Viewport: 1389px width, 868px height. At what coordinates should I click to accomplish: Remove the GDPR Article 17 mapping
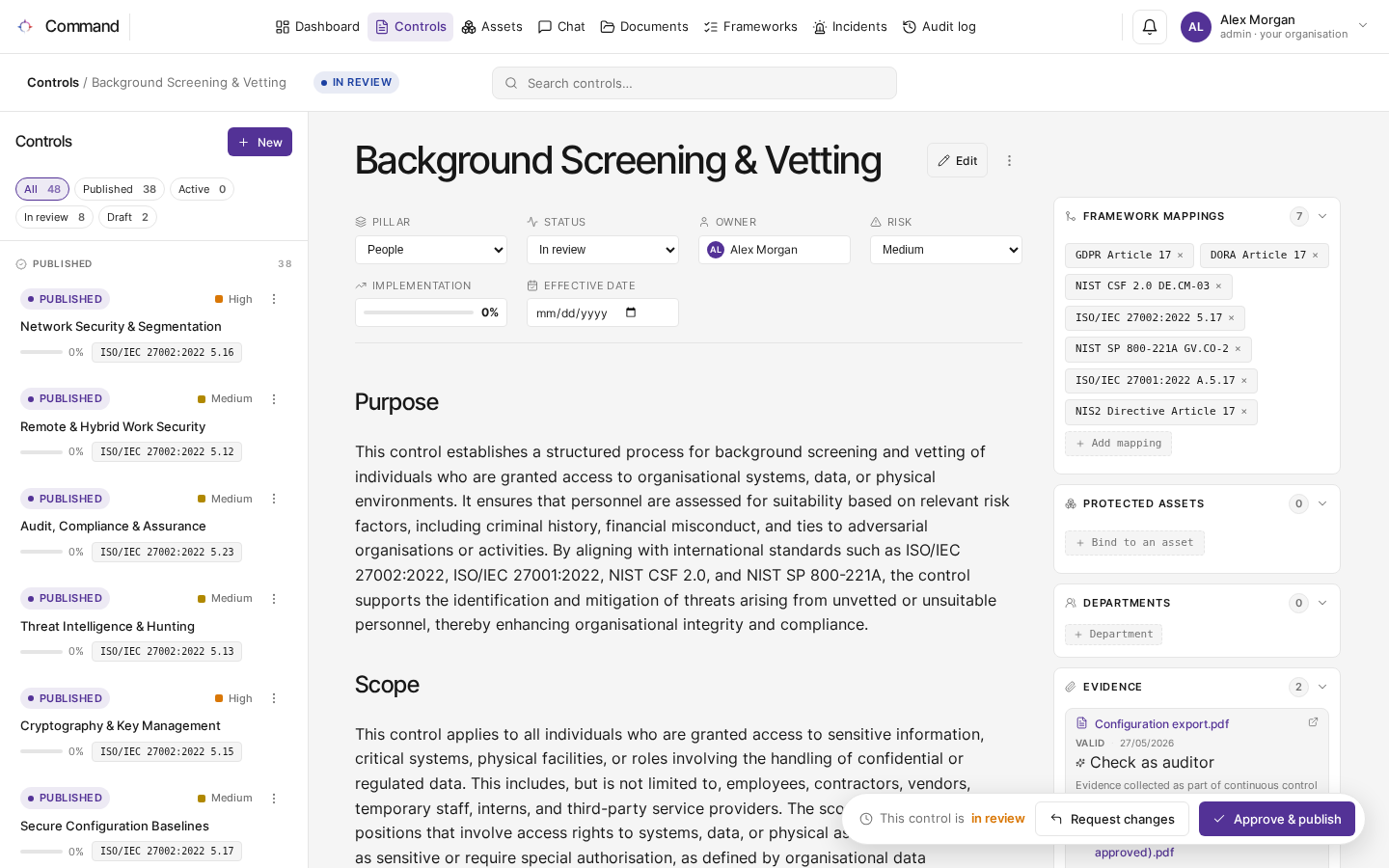[x=1180, y=256]
